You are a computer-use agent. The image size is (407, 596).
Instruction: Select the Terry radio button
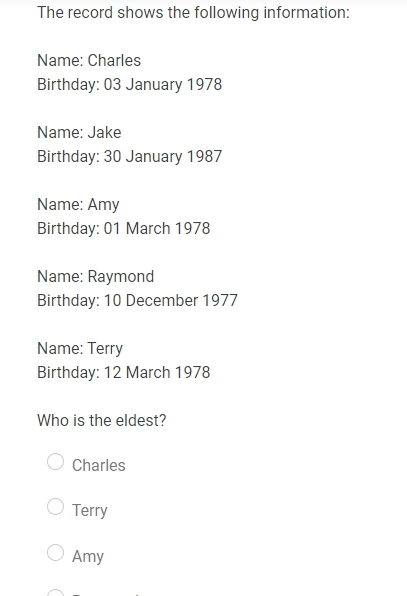pos(55,507)
